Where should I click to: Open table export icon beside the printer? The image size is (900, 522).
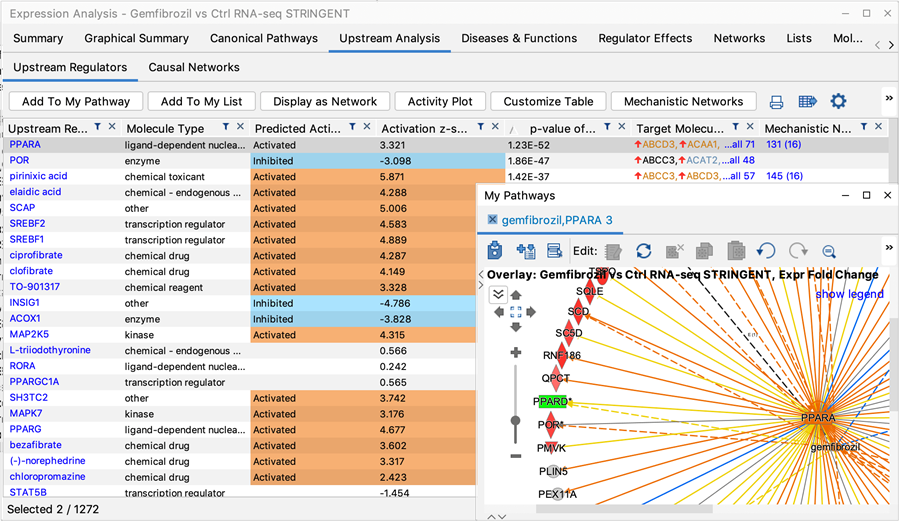point(808,102)
